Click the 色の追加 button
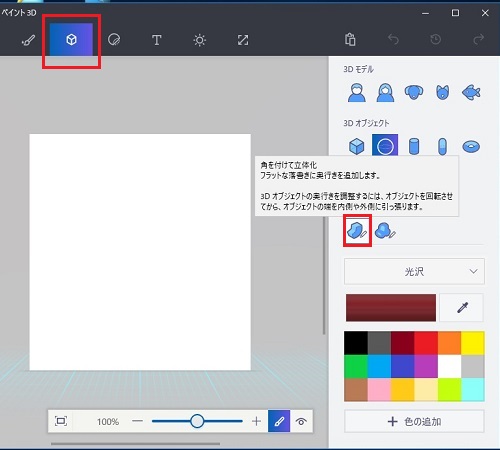The height and width of the screenshot is (450, 500). tap(414, 422)
